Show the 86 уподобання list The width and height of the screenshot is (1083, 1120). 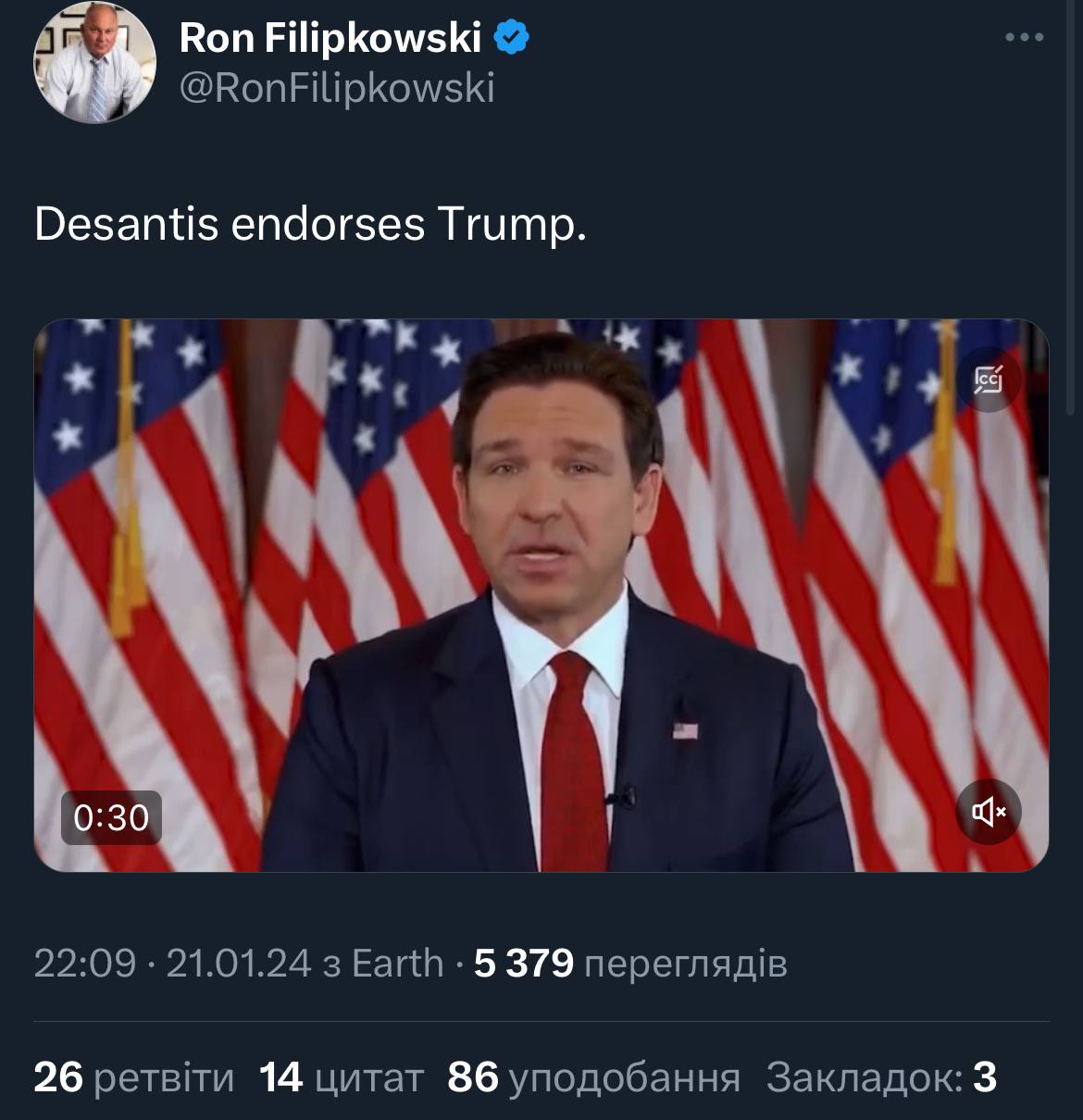point(593,1077)
